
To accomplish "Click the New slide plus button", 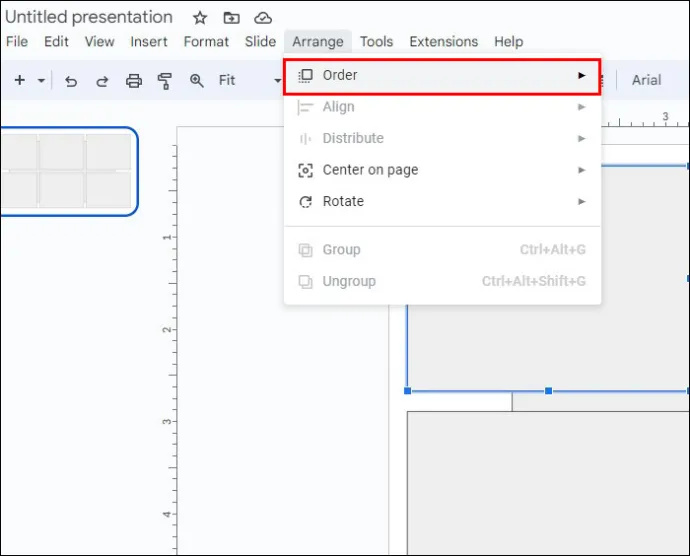I will [x=20, y=80].
